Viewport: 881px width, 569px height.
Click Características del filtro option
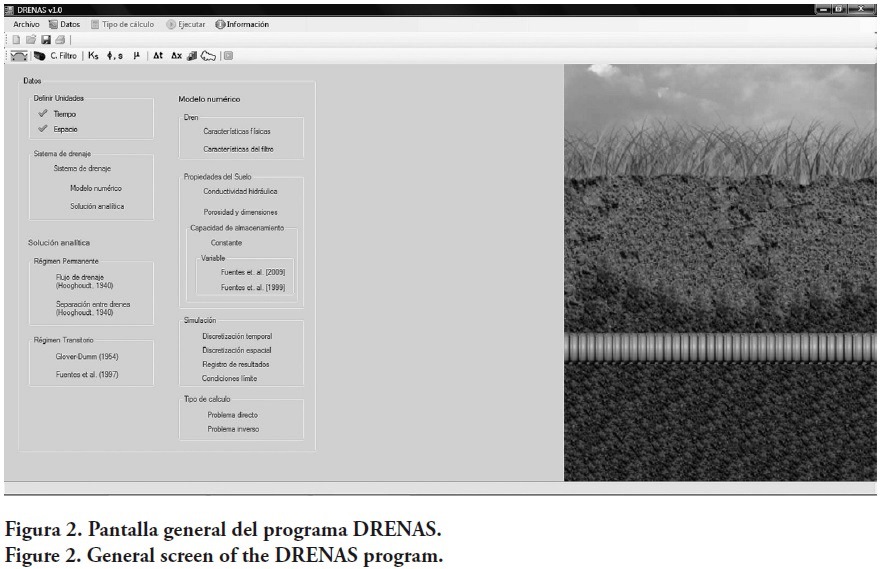[x=238, y=149]
